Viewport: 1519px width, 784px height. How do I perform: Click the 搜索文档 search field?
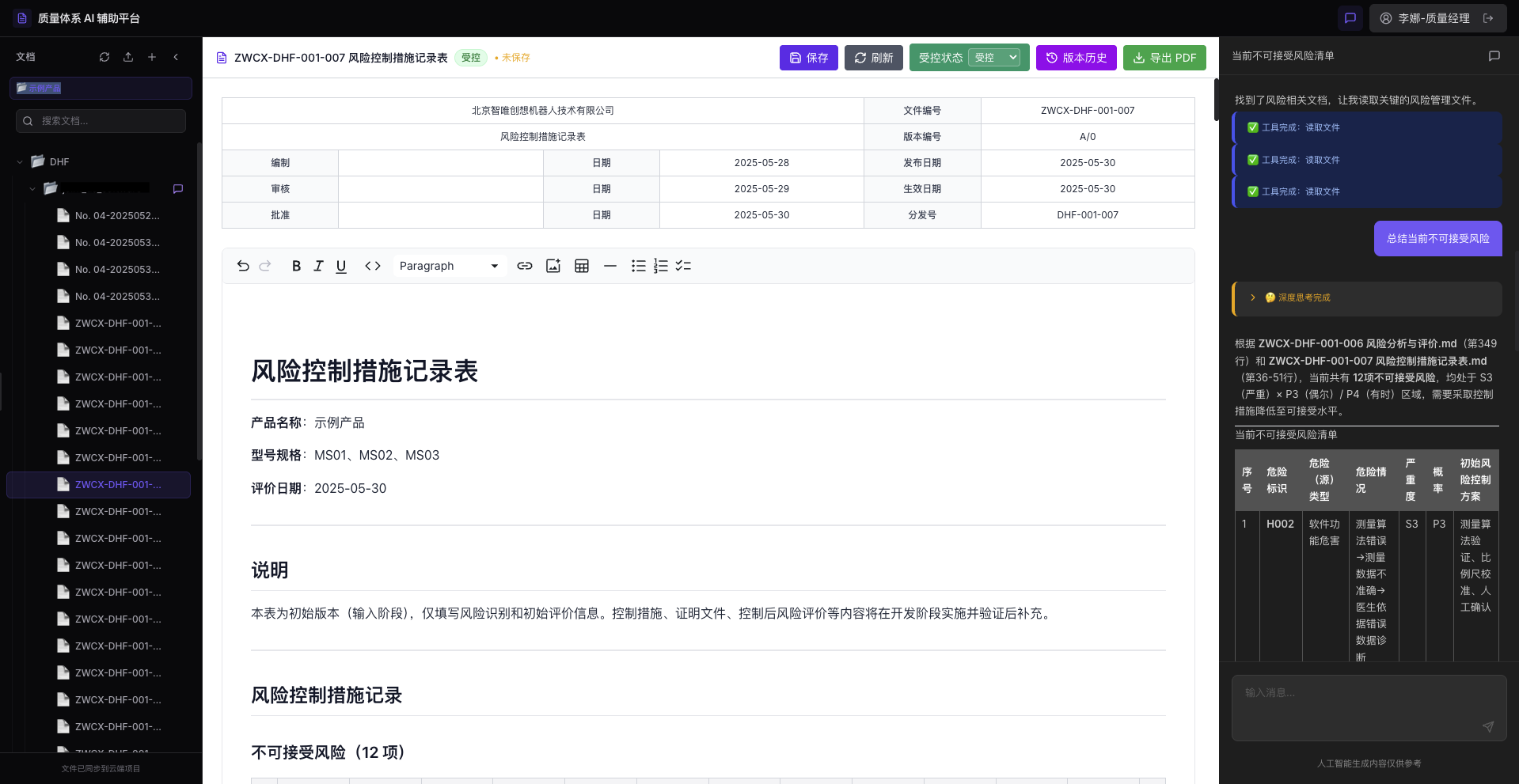[x=101, y=121]
